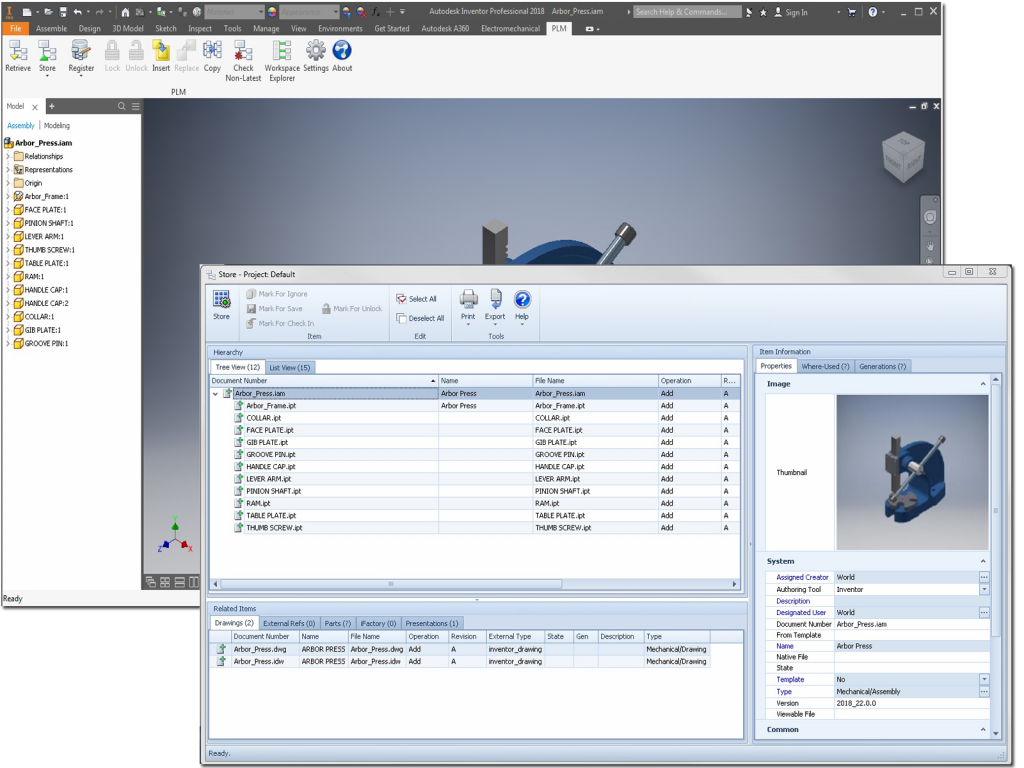This screenshot has width=1024, height=768.
Task: Expand Arbor_Frame:1 in the model tree
Action: click(8, 197)
